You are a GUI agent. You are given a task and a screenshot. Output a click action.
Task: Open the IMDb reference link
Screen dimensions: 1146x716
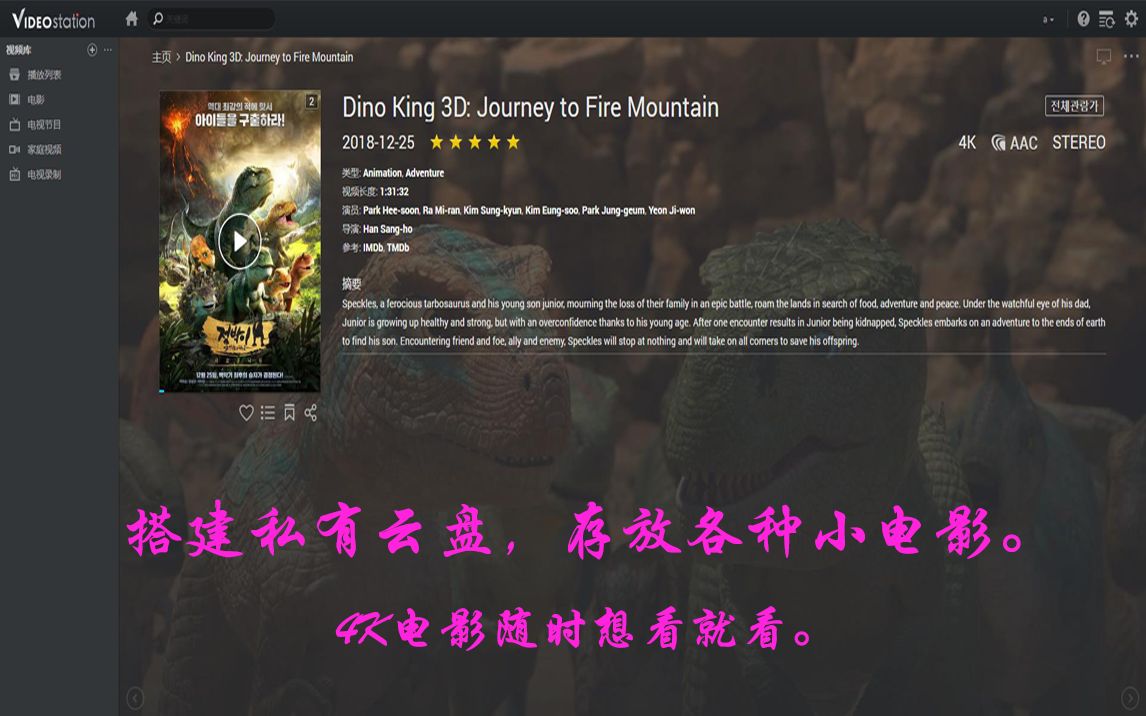pyautogui.click(x=373, y=248)
